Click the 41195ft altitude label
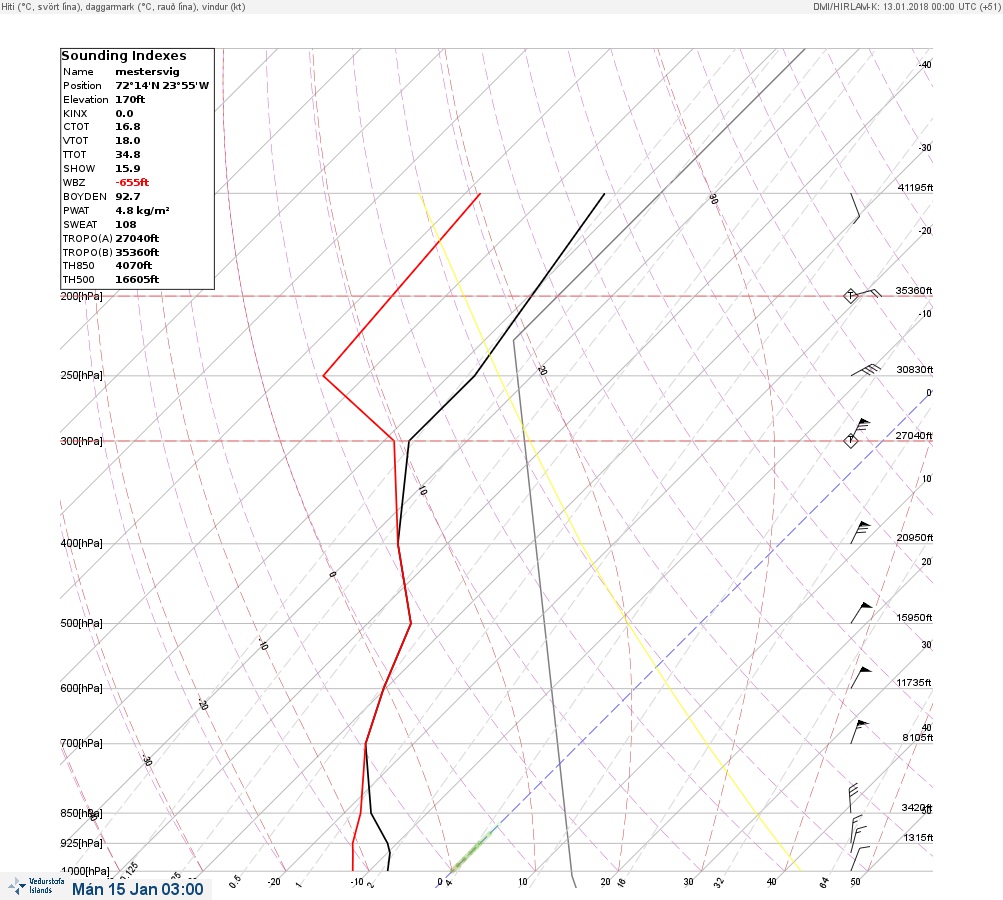Viewport: 1003px width, 900px height. (915, 187)
